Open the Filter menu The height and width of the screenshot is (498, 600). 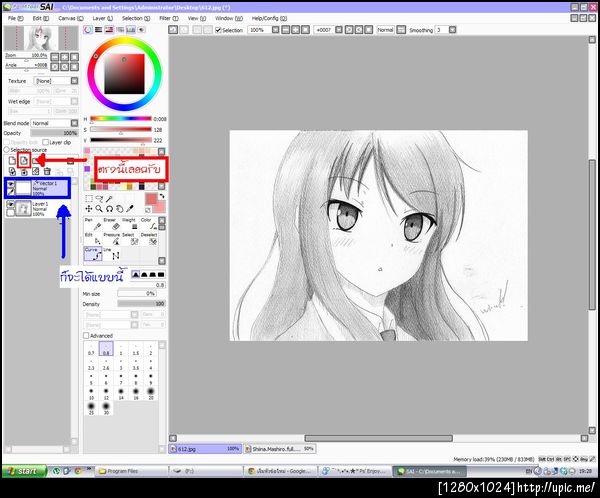[169, 18]
